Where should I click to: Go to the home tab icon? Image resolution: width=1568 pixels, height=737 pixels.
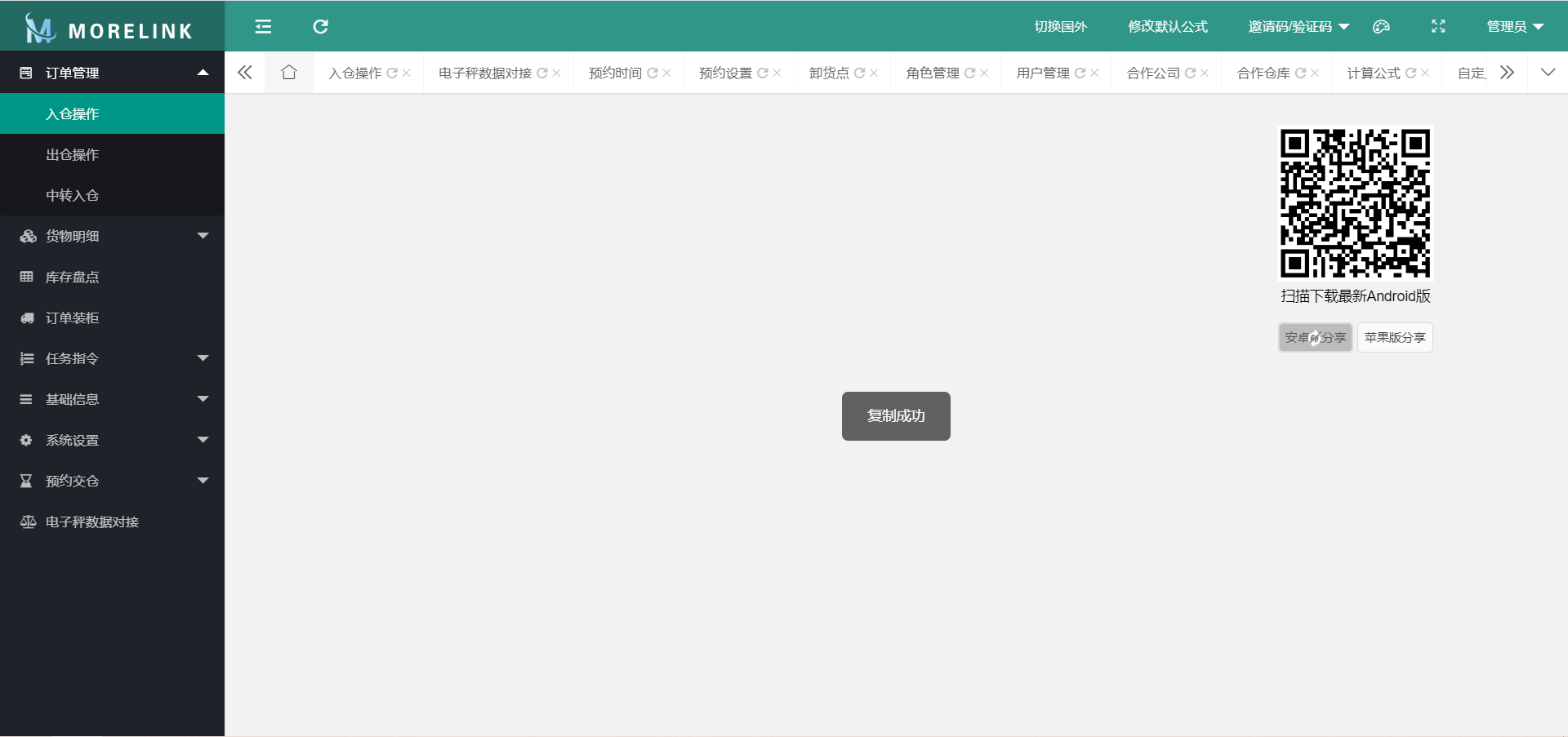pos(288,73)
